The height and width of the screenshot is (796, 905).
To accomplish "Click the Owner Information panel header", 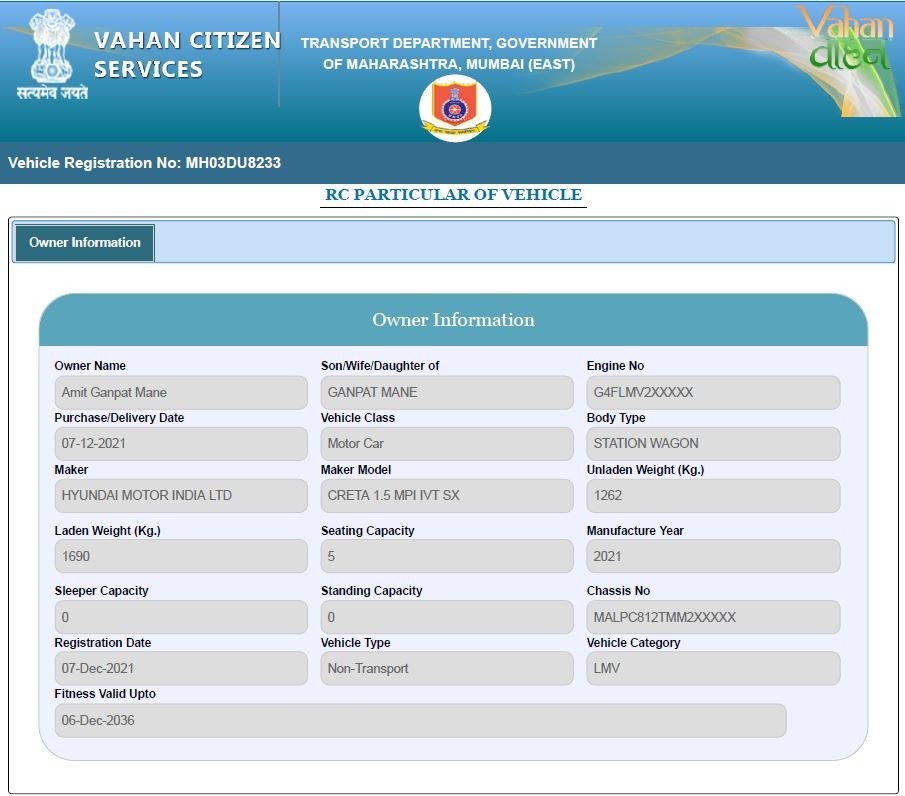I will [x=453, y=320].
